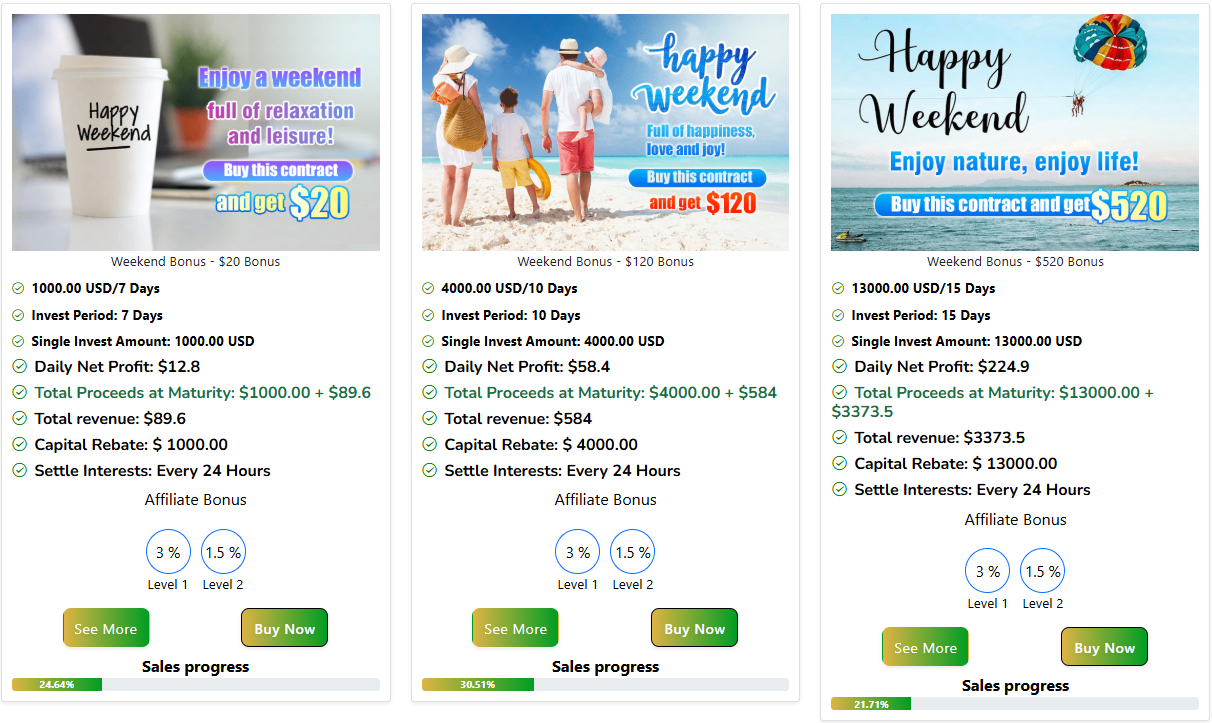The height and width of the screenshot is (723, 1212).
Task: Click the 1.5 % Level 2 circle in $120 Bonus card
Action: (633, 552)
